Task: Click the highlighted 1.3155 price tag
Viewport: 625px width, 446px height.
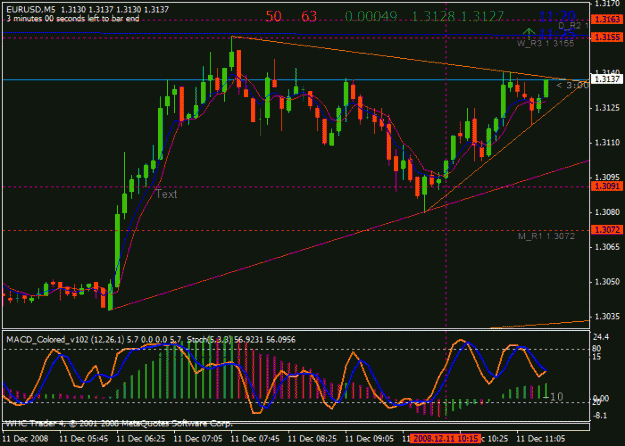Action: (607, 37)
